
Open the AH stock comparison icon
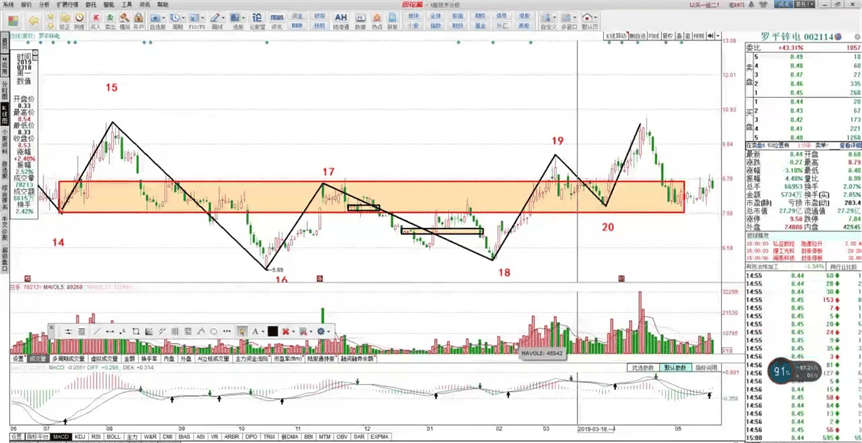(x=341, y=20)
